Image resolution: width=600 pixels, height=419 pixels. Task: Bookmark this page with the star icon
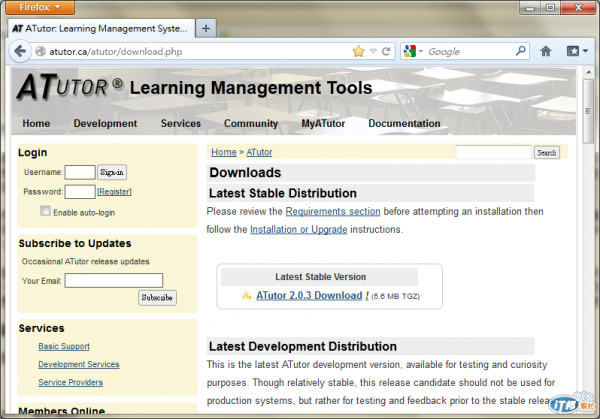coord(359,51)
